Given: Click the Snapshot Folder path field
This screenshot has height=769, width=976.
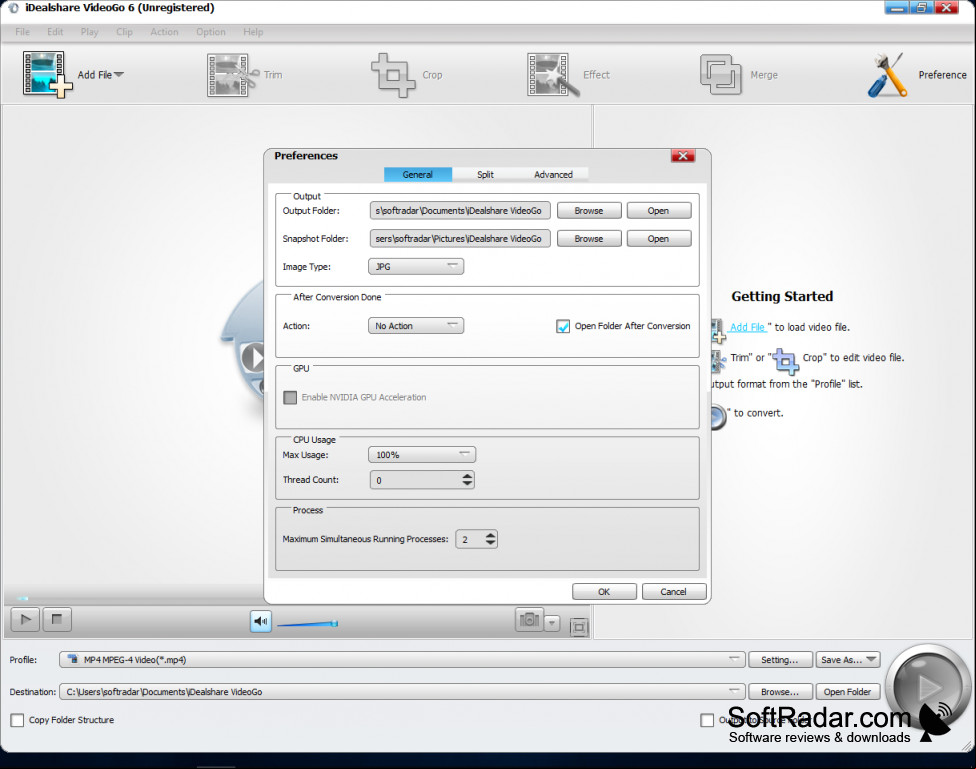Looking at the screenshot, I should (x=460, y=238).
